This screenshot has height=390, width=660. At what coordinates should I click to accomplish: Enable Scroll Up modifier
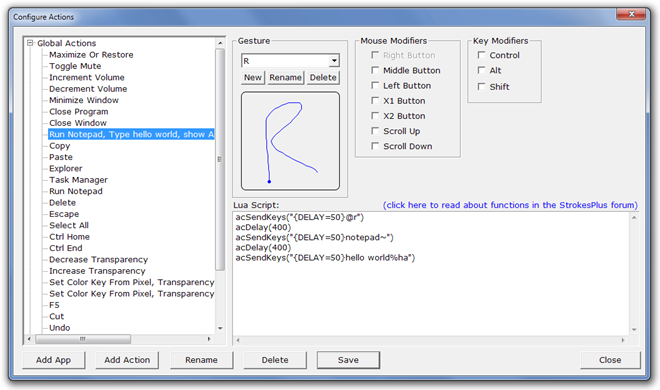pos(375,131)
